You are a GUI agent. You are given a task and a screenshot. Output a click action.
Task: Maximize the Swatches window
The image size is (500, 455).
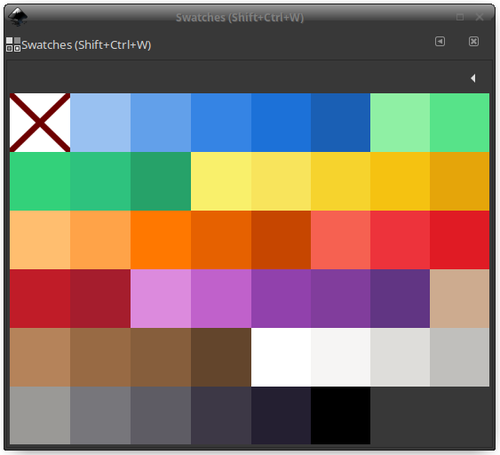[x=460, y=17]
